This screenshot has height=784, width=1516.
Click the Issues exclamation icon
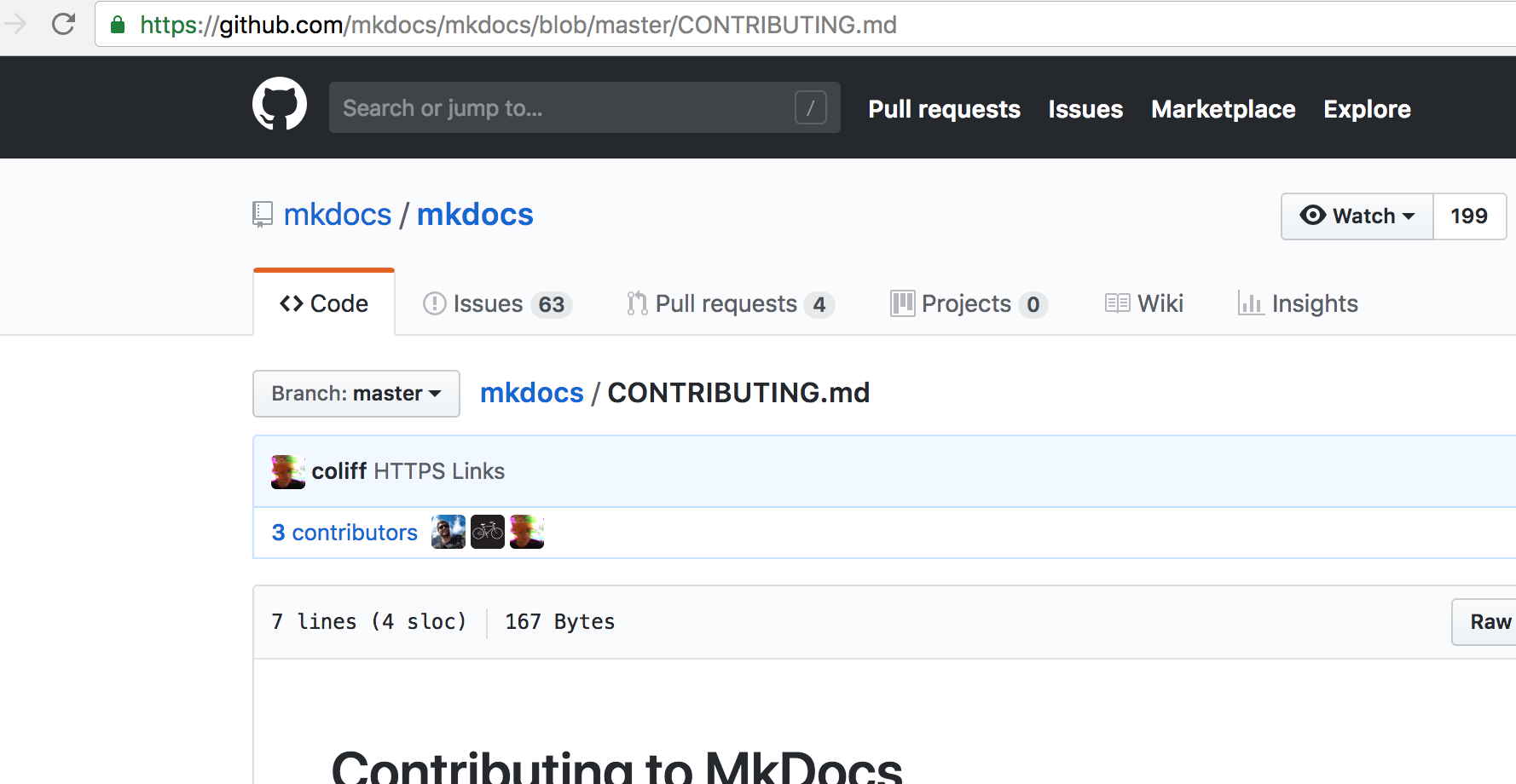click(436, 303)
